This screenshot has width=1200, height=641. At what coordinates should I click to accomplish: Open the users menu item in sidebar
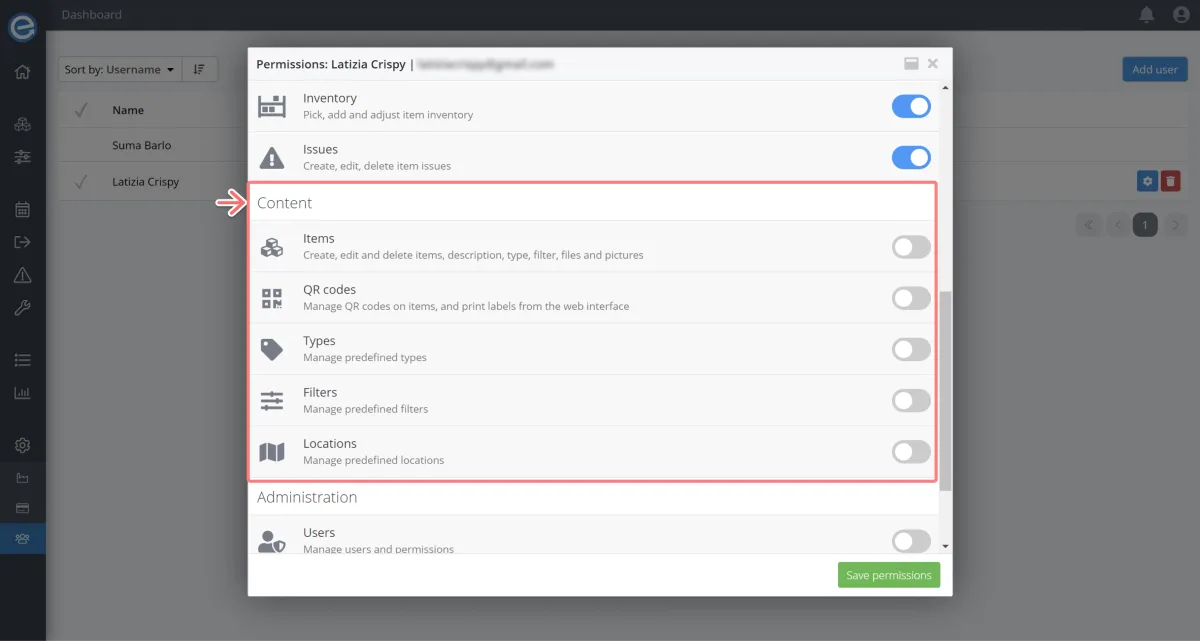tap(22, 539)
